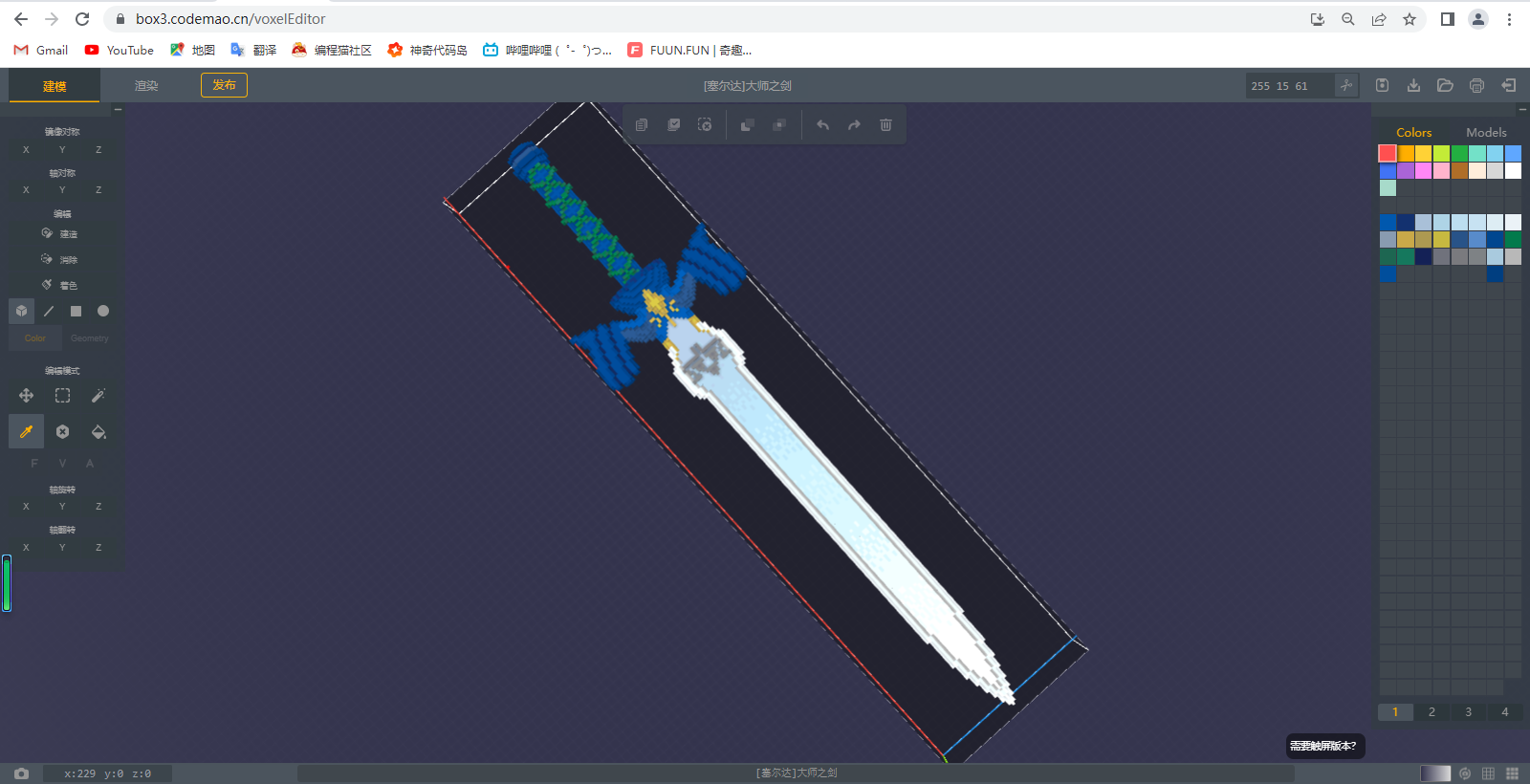The image size is (1530, 784).
Task: Undo the last action
Action: click(822, 125)
